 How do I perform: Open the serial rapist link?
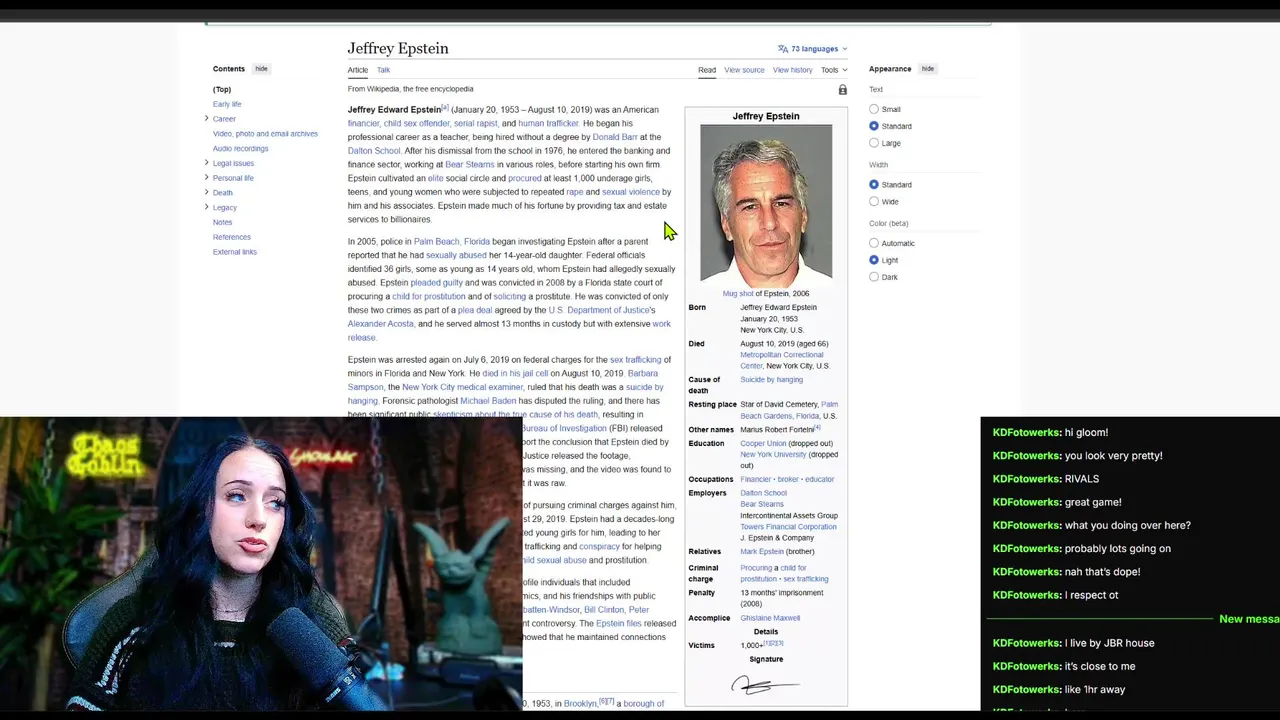coord(475,124)
